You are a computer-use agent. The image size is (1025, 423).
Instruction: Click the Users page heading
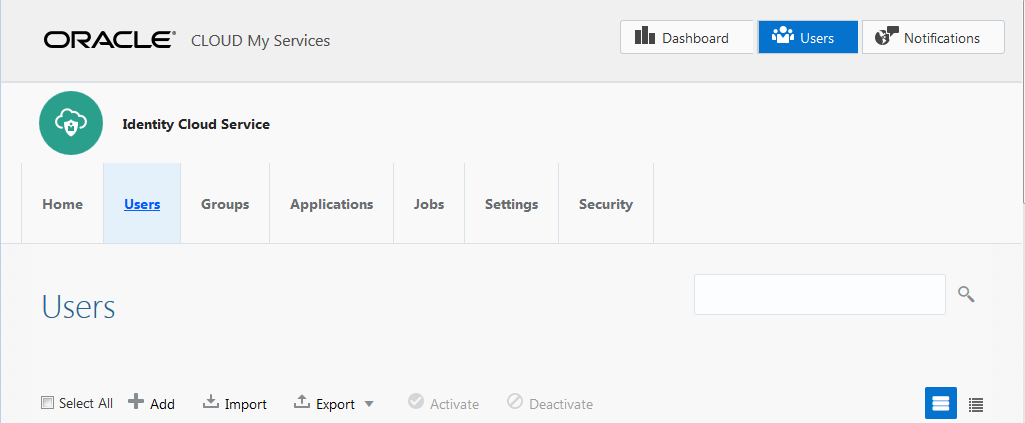78,306
